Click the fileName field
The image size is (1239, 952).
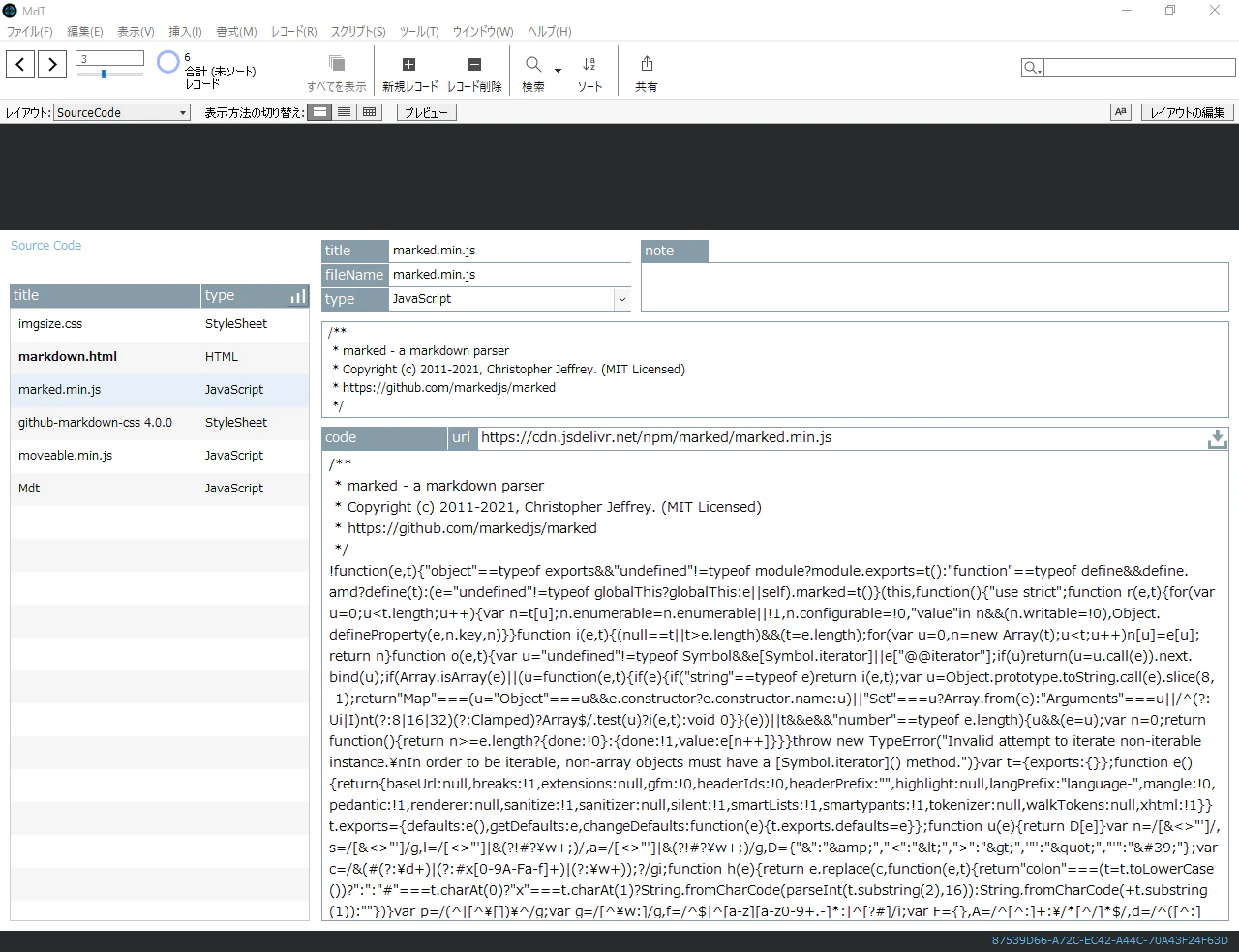click(510, 275)
